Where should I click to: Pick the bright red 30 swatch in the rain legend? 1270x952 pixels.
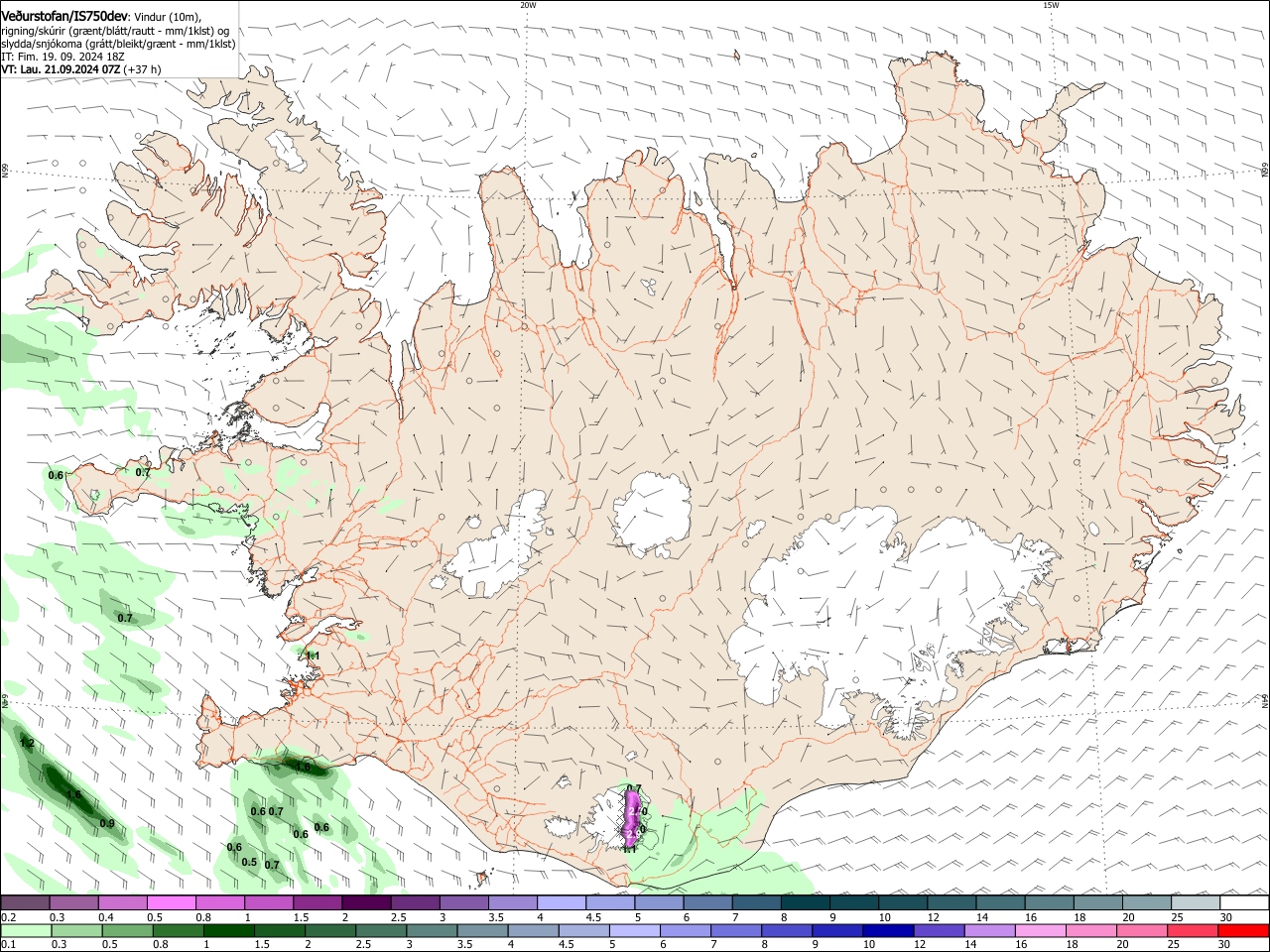point(1243,930)
